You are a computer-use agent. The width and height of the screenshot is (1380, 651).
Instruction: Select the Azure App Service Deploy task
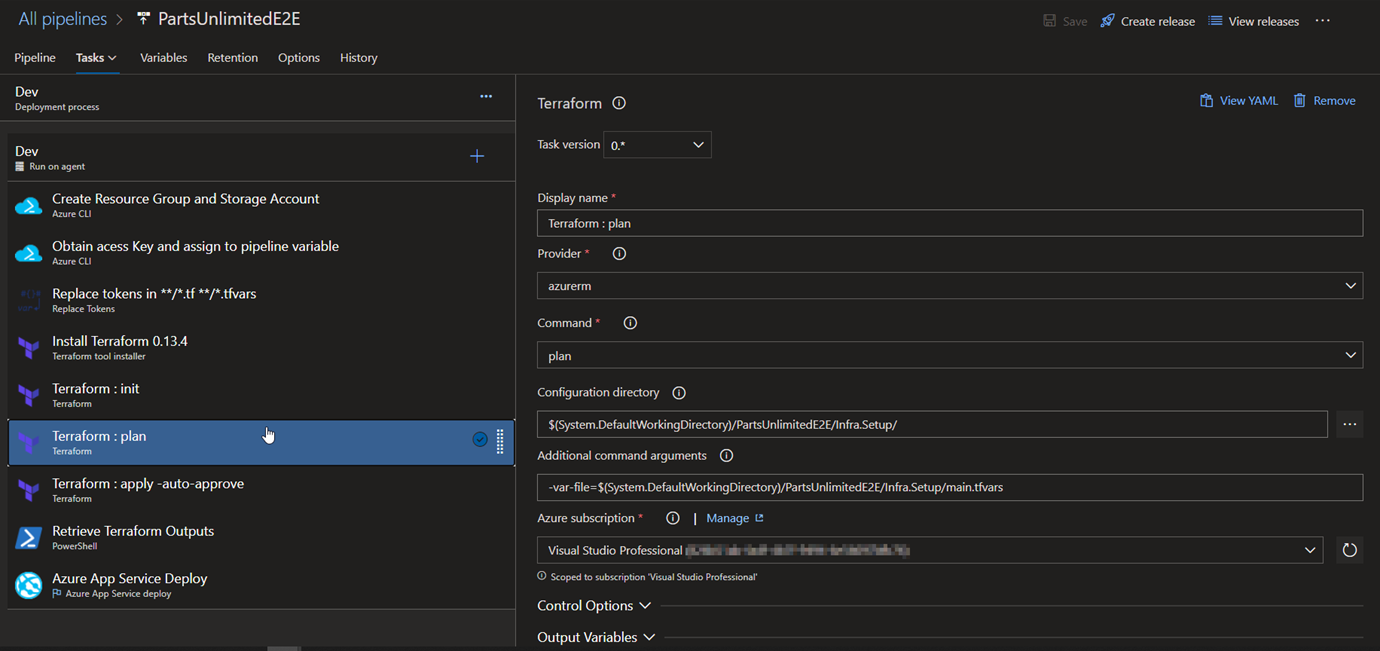pos(261,585)
